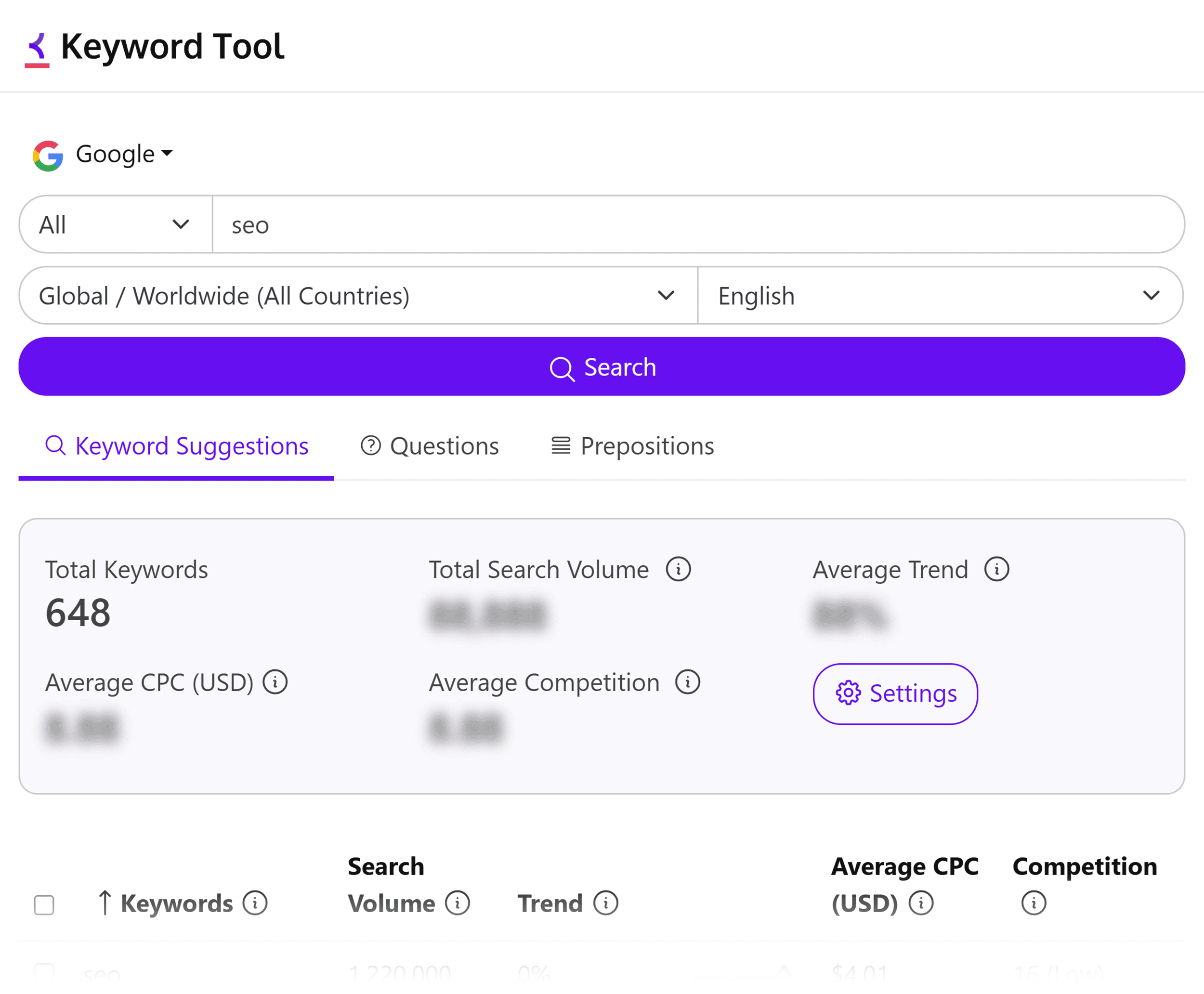The height and width of the screenshot is (994, 1204).
Task: Click the blurred Total Search Volume value
Action: click(x=488, y=615)
